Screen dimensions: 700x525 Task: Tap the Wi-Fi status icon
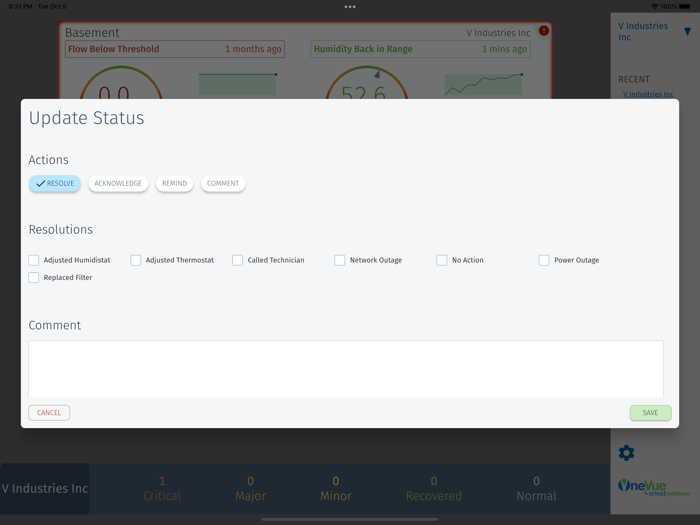[654, 7]
